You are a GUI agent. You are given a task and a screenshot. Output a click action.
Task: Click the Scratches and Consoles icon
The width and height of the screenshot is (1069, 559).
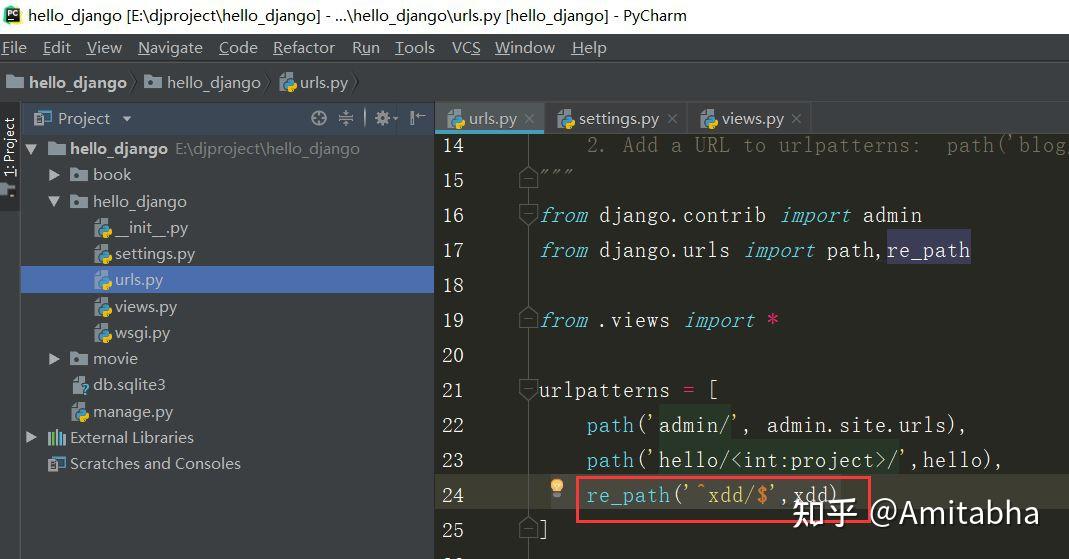pos(57,464)
